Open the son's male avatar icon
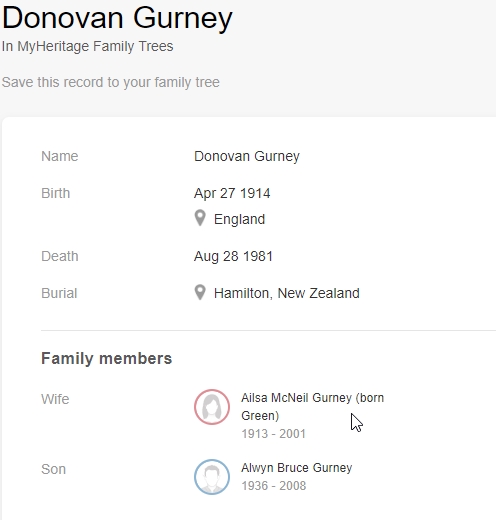The height and width of the screenshot is (520, 496). (212, 477)
